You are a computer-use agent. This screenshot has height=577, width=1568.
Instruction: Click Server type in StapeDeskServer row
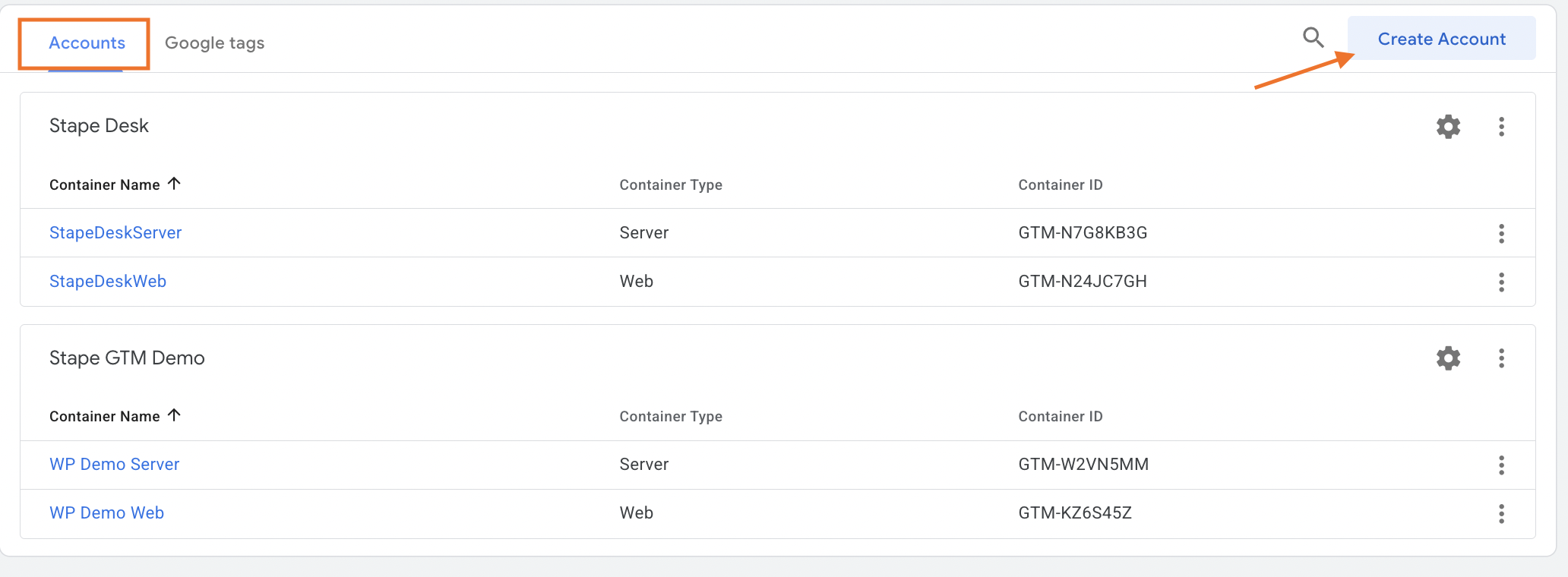coord(644,232)
